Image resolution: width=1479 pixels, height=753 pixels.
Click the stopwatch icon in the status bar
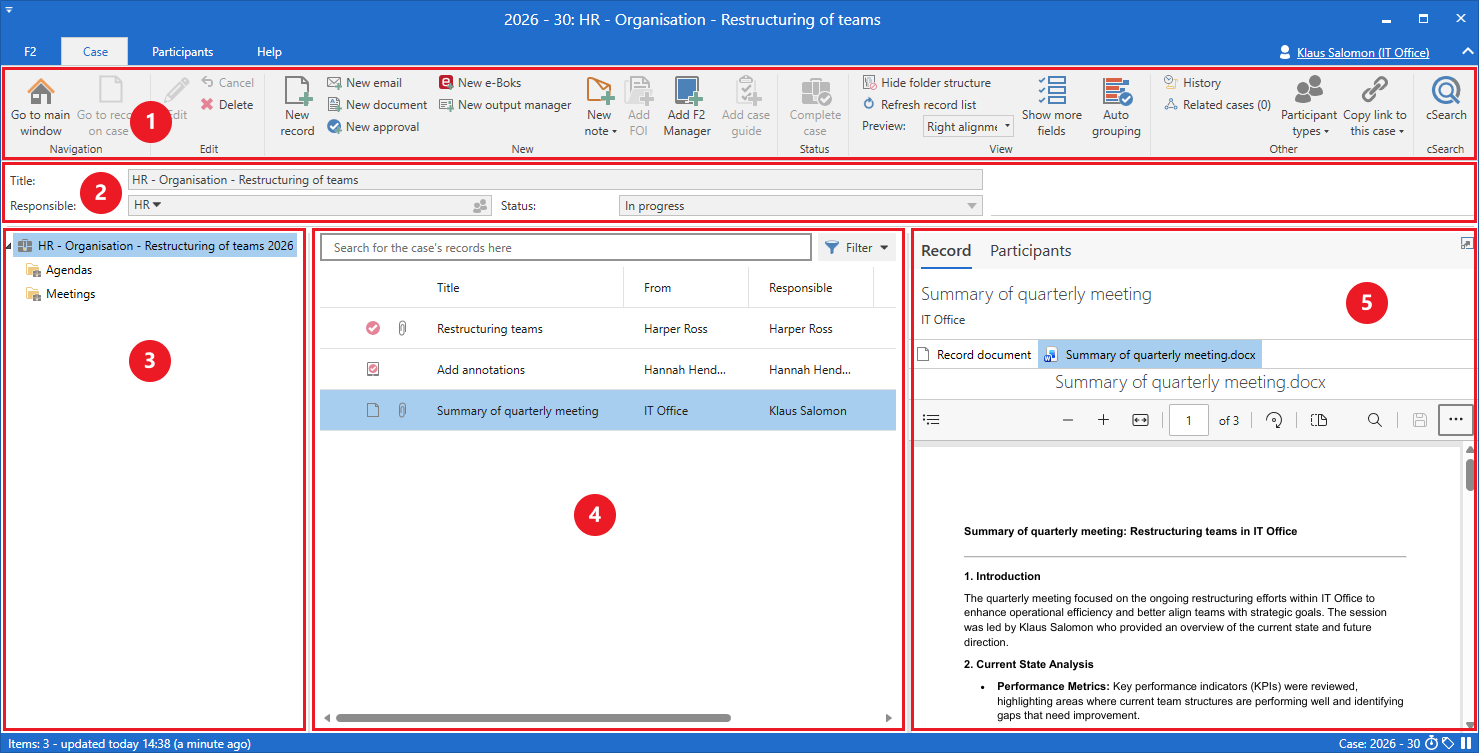click(1431, 744)
